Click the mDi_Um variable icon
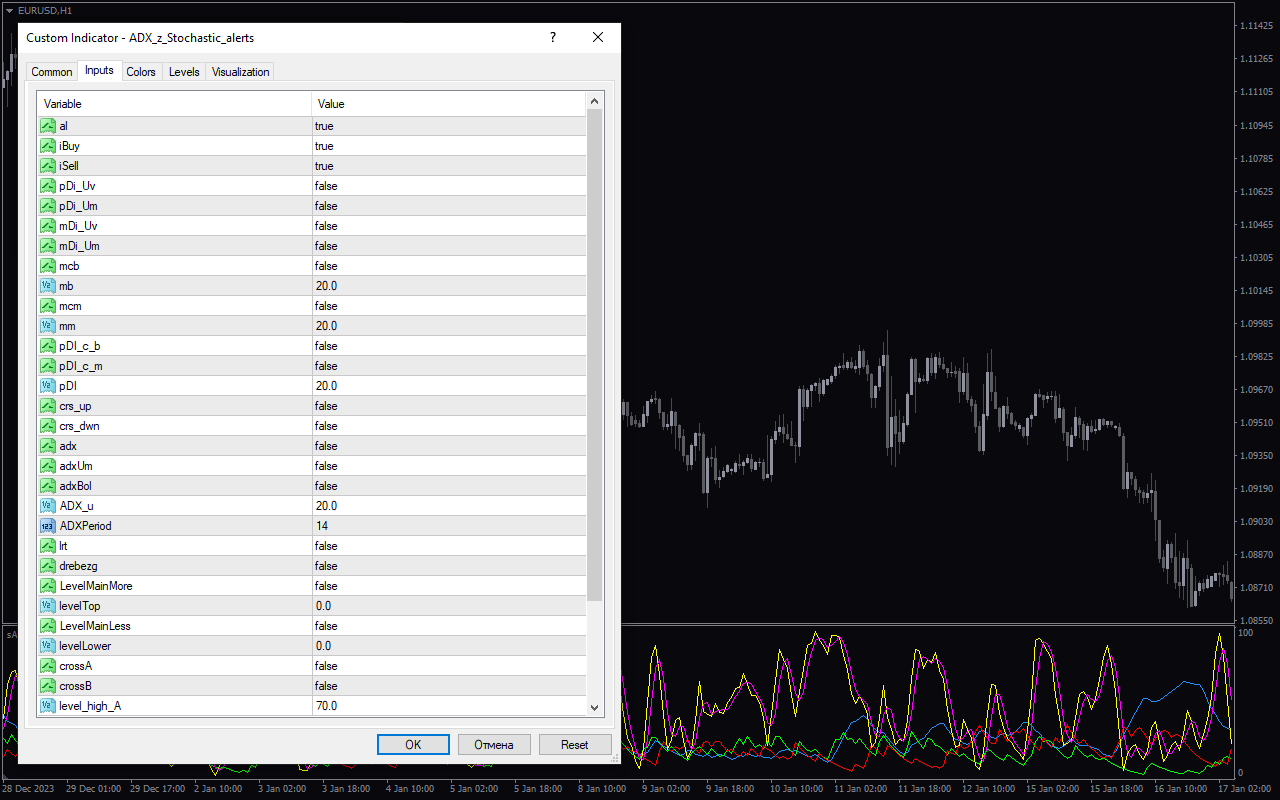Screen dimensions: 1280x800 pyautogui.click(x=48, y=246)
